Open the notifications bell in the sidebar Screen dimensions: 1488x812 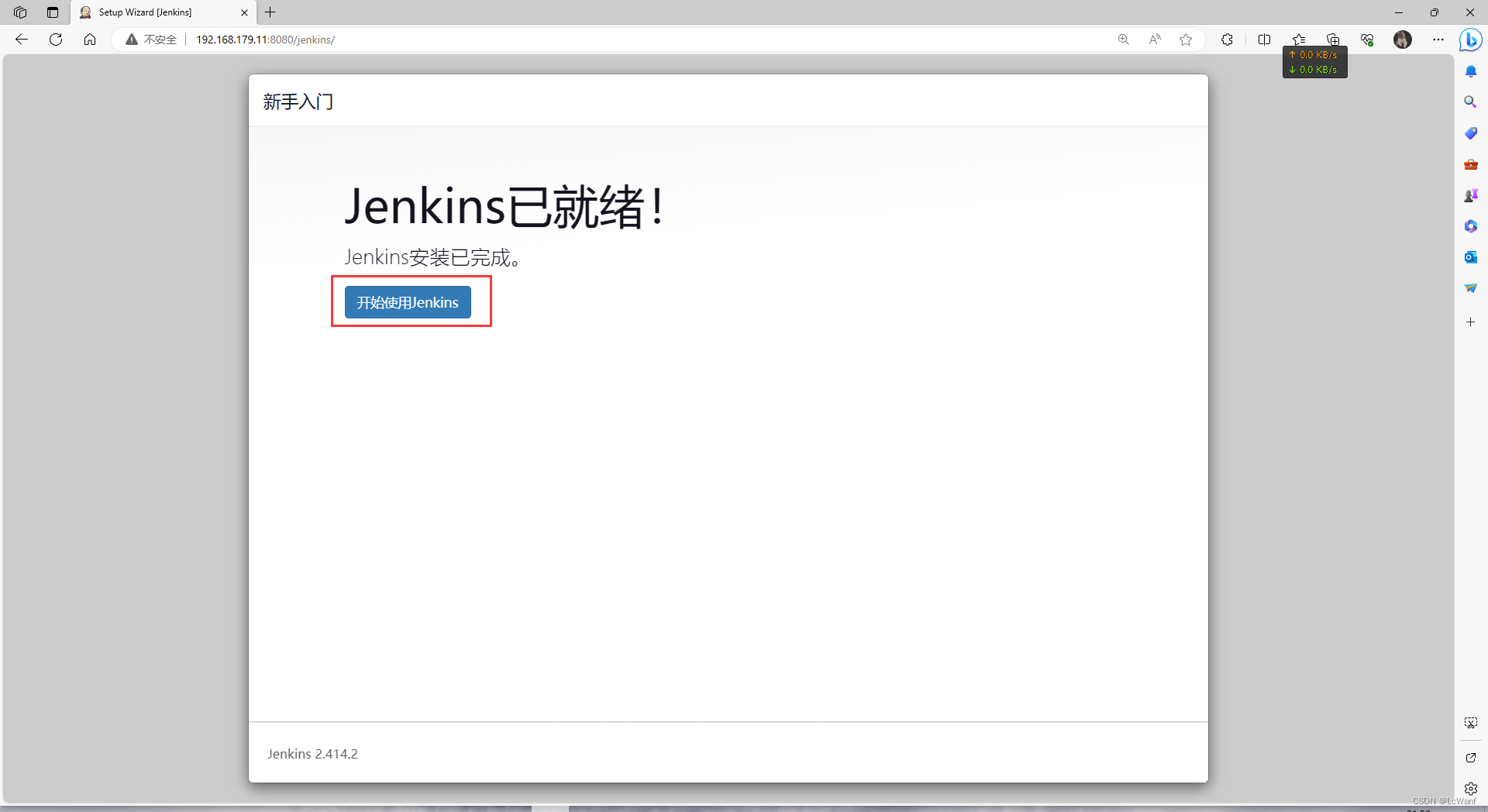point(1470,71)
